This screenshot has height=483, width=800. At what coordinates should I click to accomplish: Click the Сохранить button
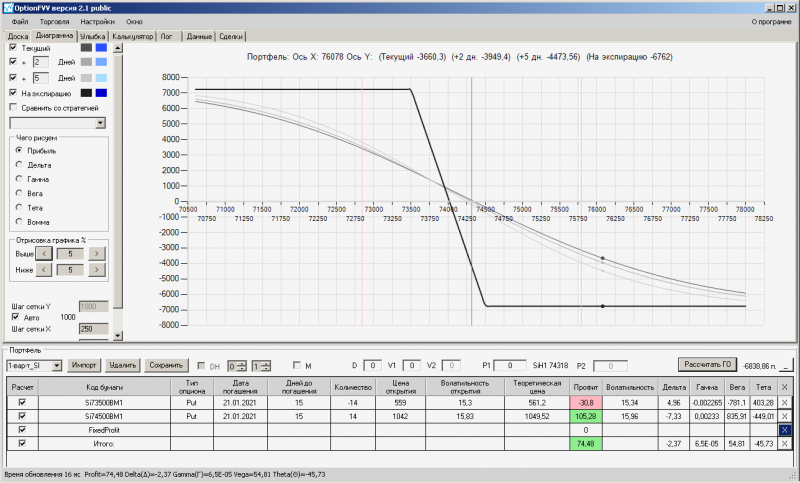coord(166,365)
